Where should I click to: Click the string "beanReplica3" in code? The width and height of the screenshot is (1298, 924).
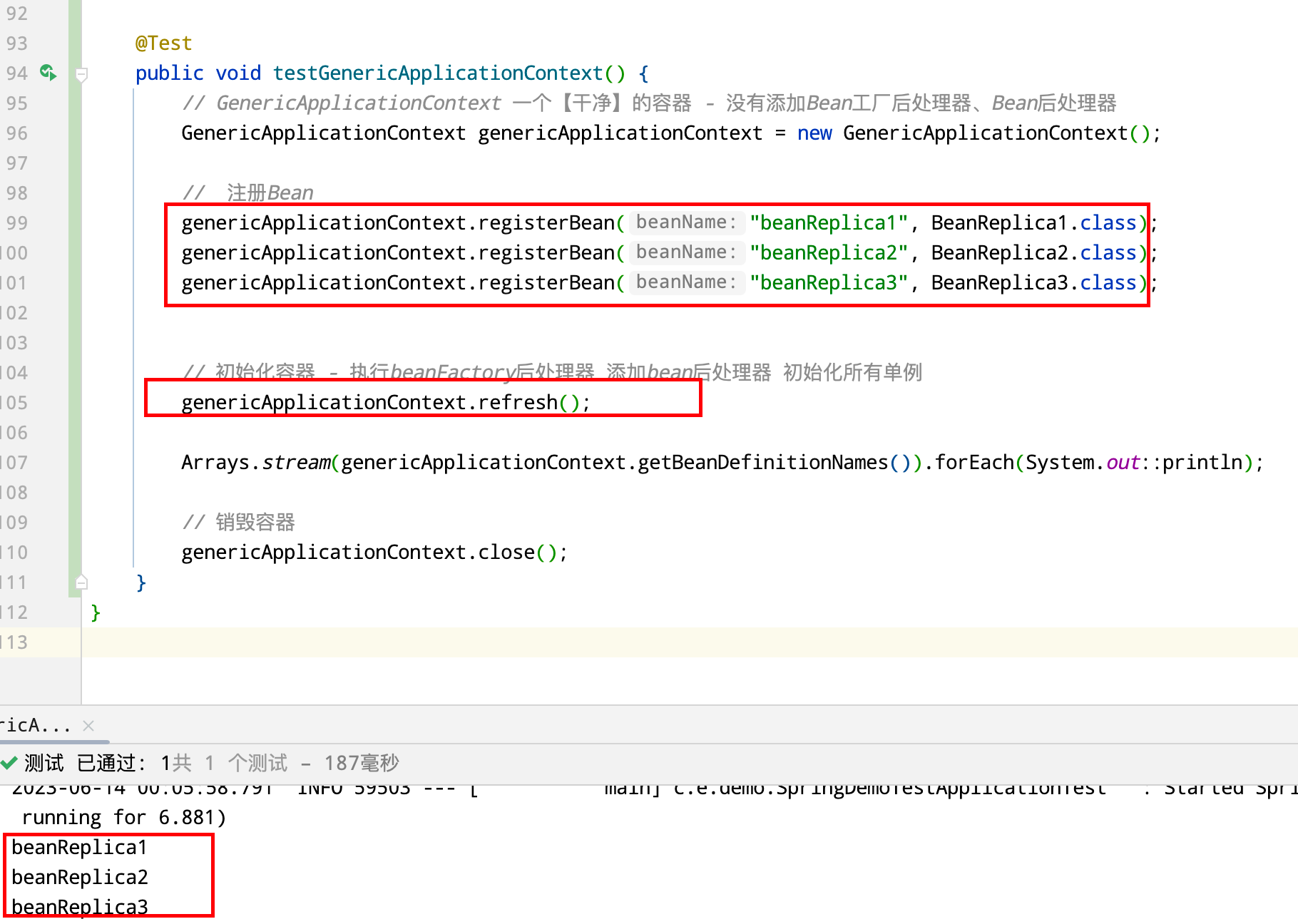pos(829,283)
